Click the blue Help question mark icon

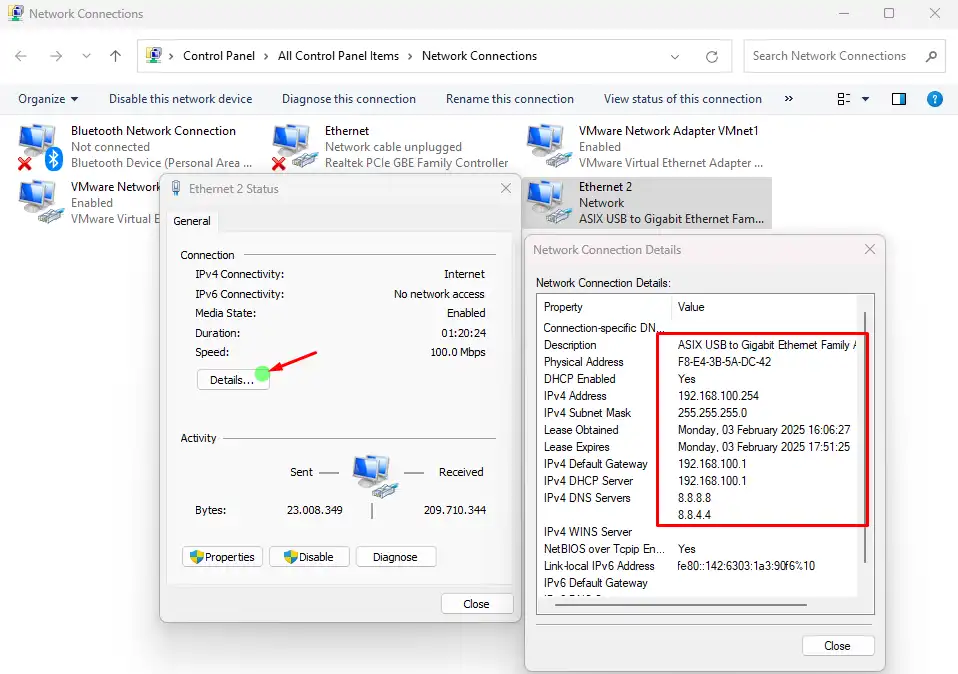coord(935,99)
